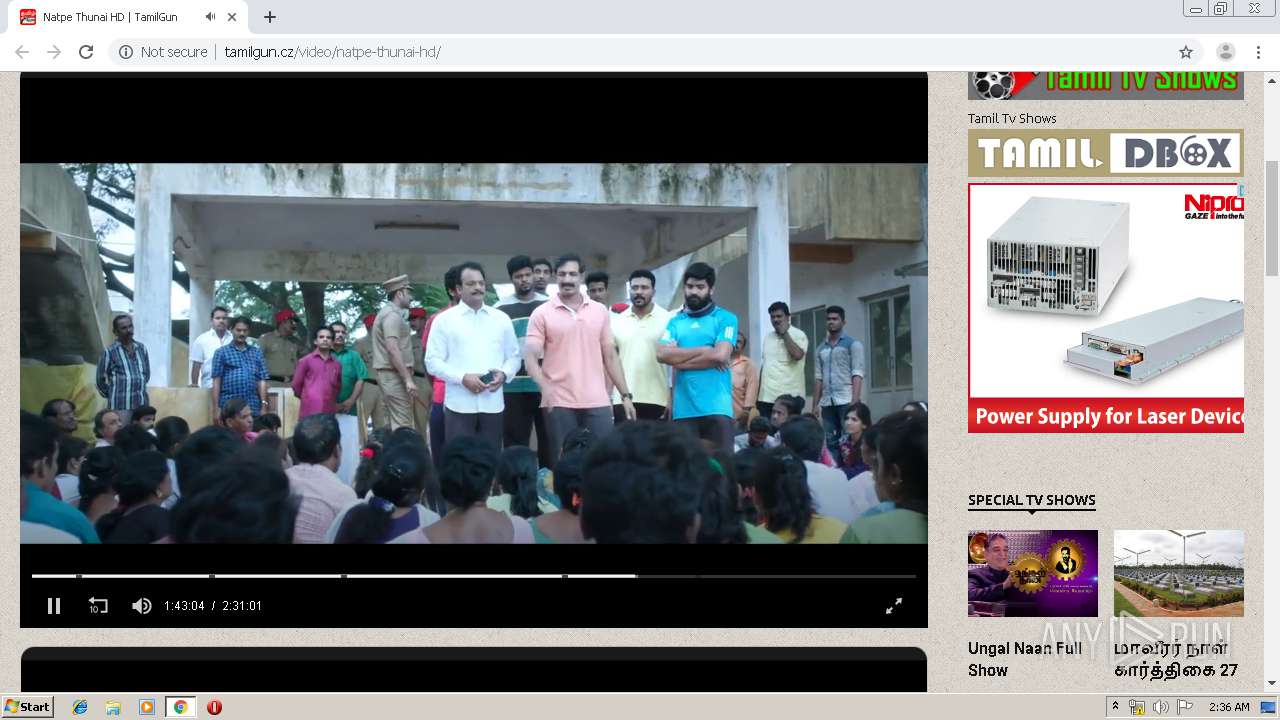Open a new browser tab

[270, 17]
